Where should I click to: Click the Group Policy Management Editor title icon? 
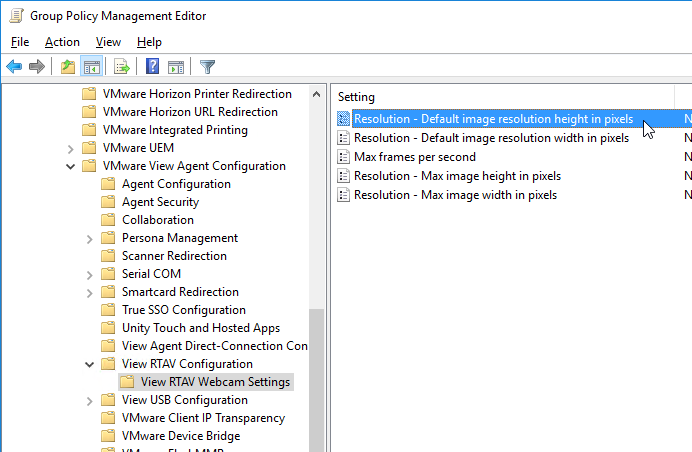pos(16,15)
